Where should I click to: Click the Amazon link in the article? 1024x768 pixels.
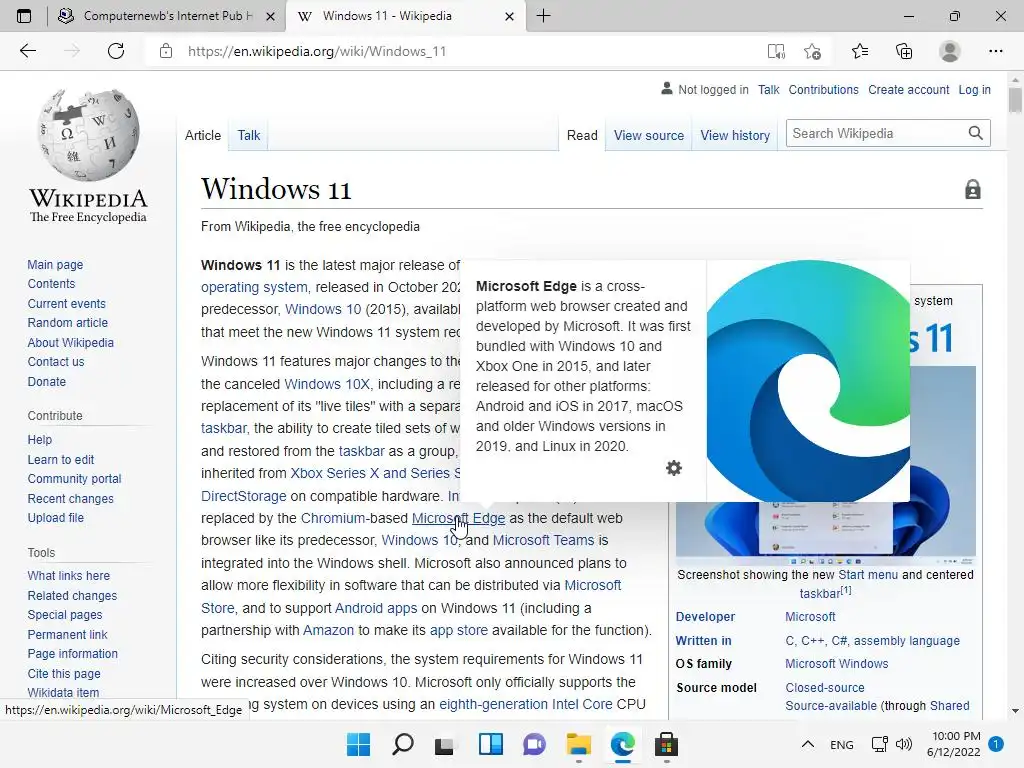click(328, 630)
